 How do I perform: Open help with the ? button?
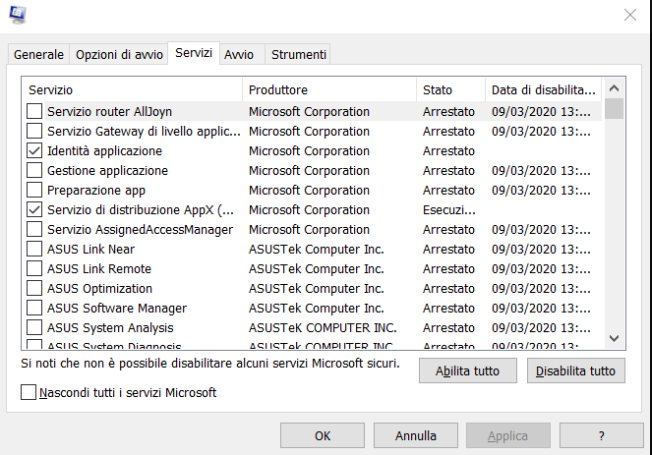click(601, 435)
